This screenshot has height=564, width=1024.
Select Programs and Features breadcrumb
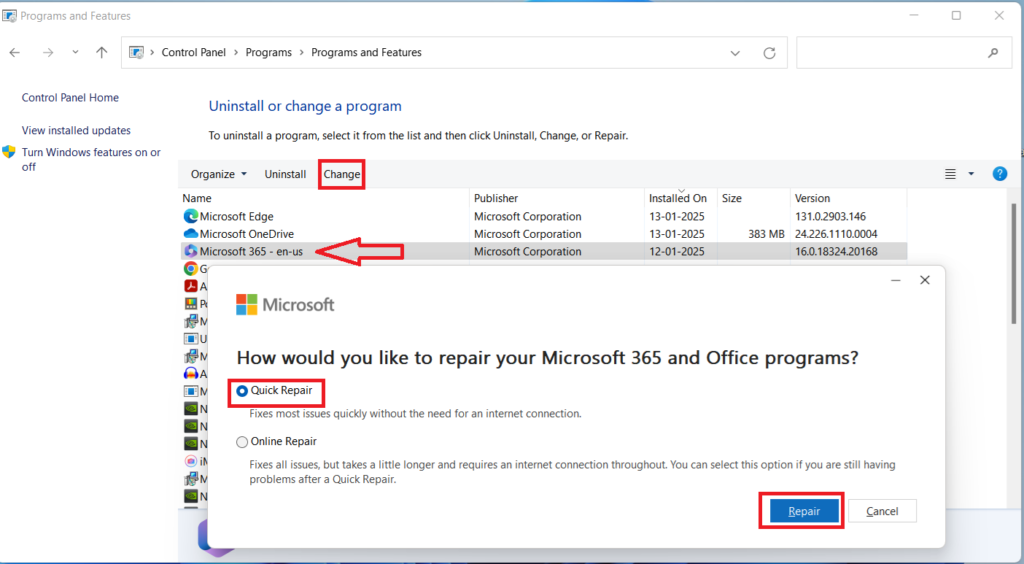(366, 52)
